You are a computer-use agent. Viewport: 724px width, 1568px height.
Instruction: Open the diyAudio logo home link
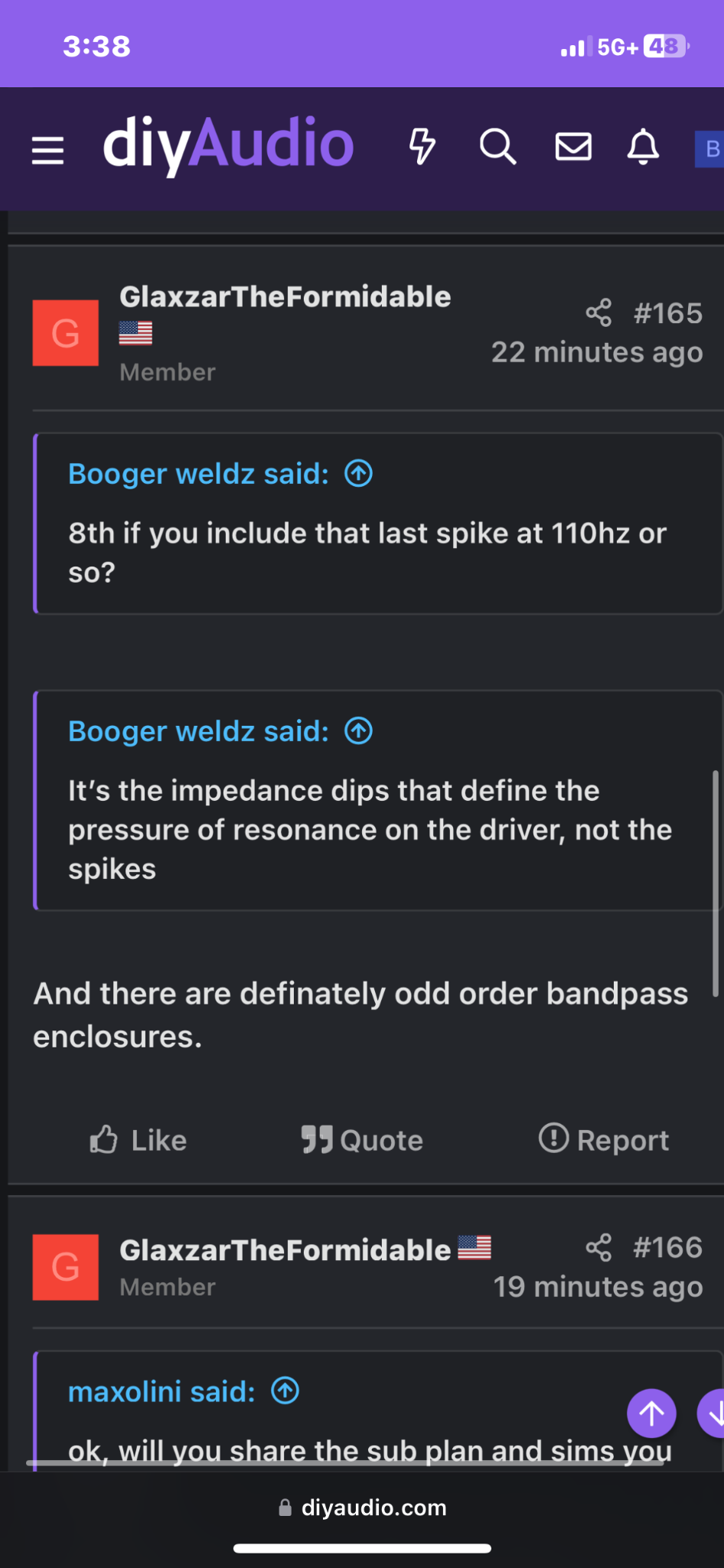click(x=228, y=145)
